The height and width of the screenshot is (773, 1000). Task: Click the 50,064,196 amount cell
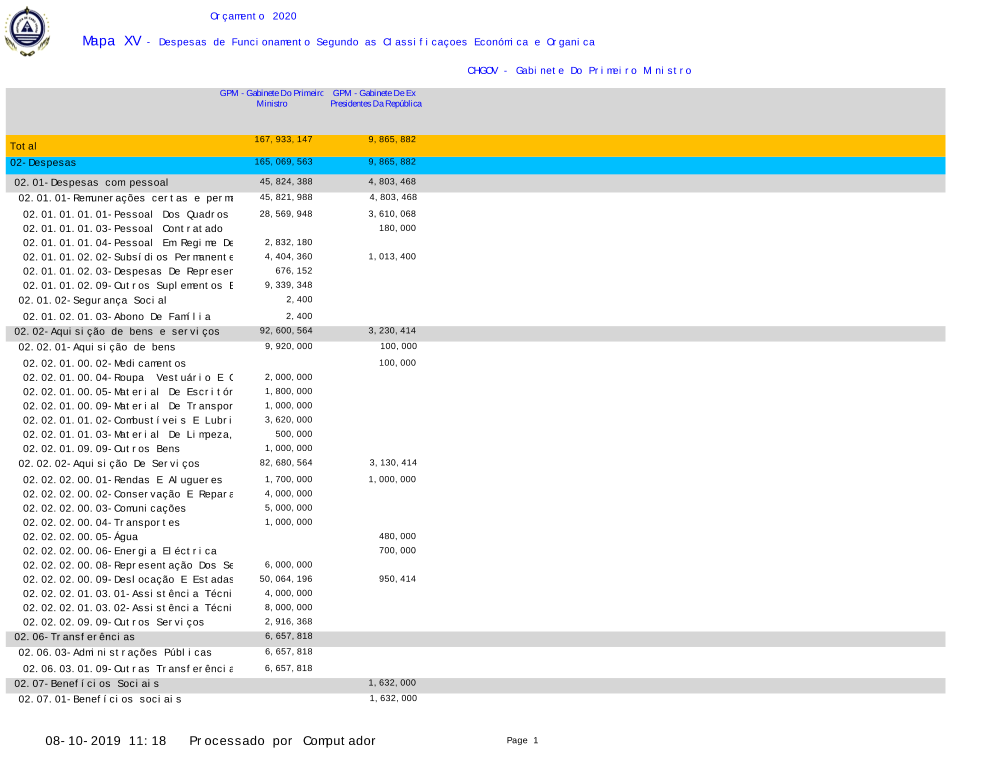[286, 579]
